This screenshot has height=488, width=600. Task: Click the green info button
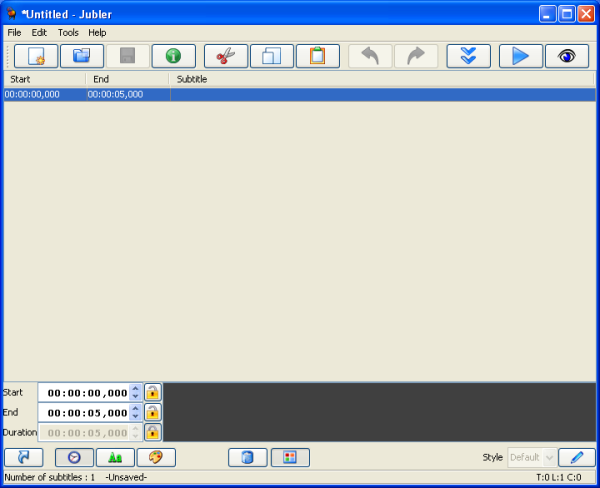point(173,56)
